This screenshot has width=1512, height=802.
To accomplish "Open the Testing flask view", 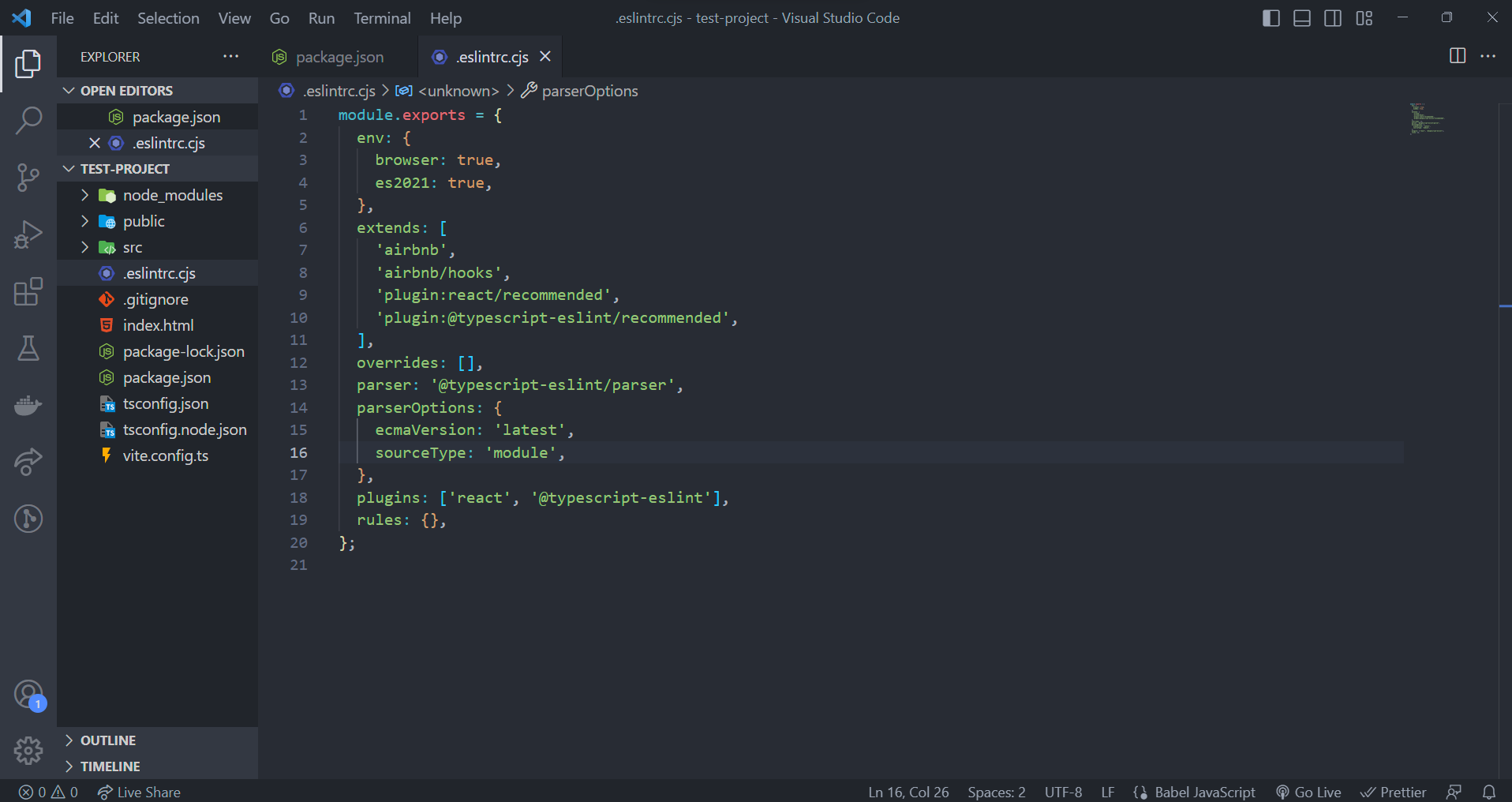I will pos(28,348).
